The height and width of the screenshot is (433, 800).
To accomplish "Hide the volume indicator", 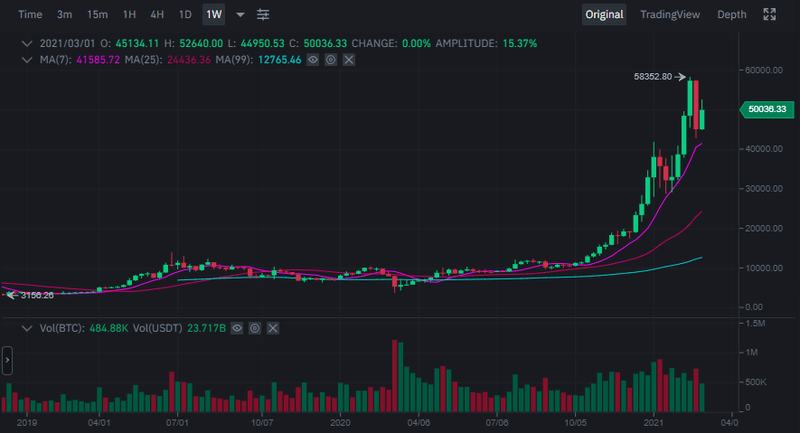I will click(x=238, y=328).
